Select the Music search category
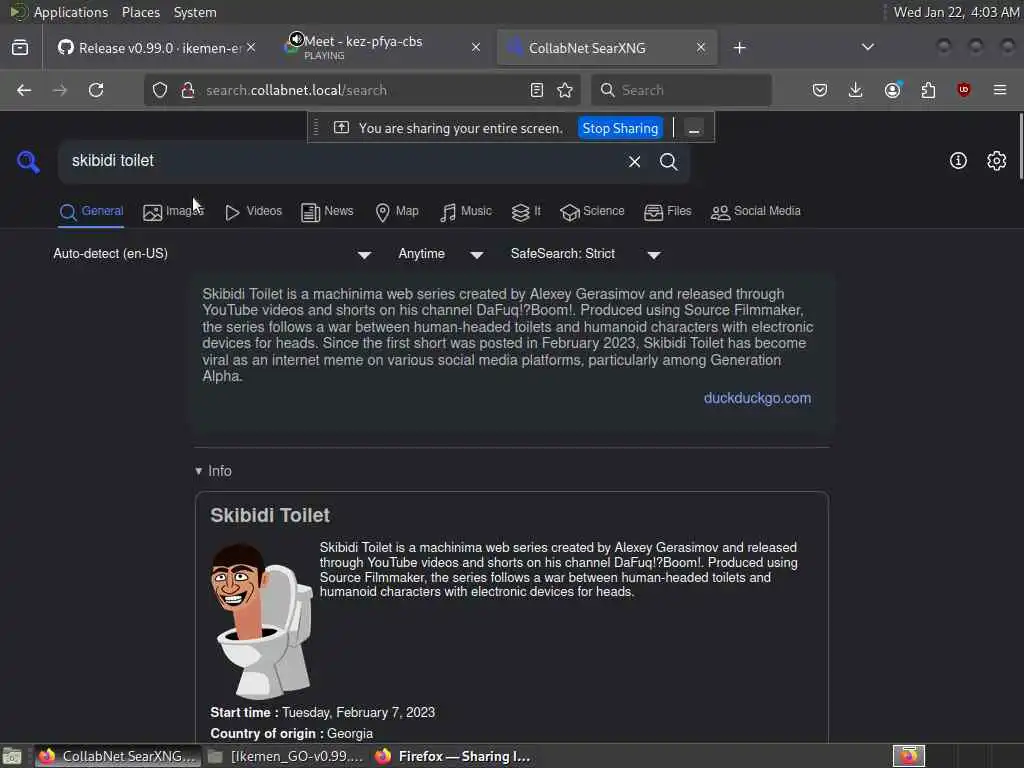This screenshot has width=1024, height=768. pos(466,212)
